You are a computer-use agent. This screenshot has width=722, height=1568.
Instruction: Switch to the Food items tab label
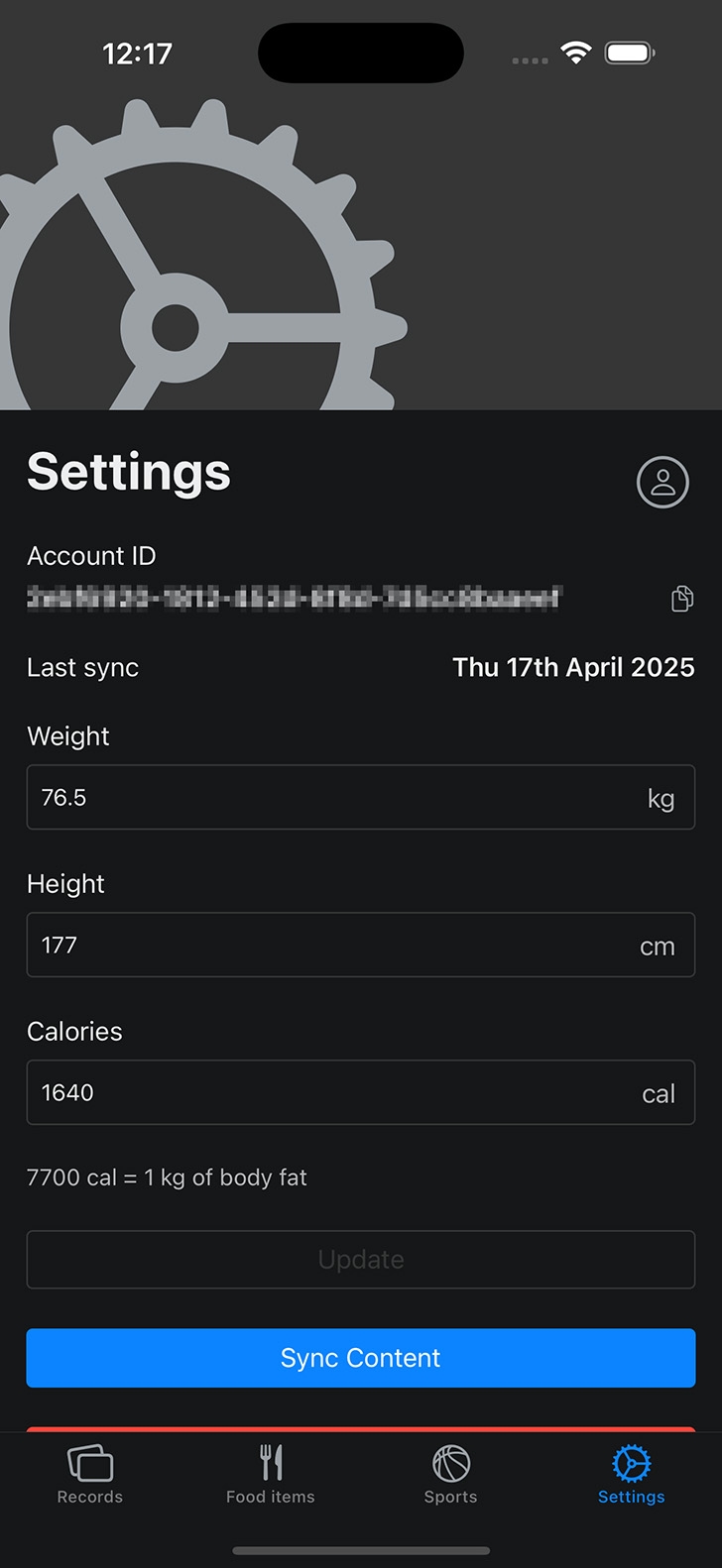pyautogui.click(x=271, y=1497)
